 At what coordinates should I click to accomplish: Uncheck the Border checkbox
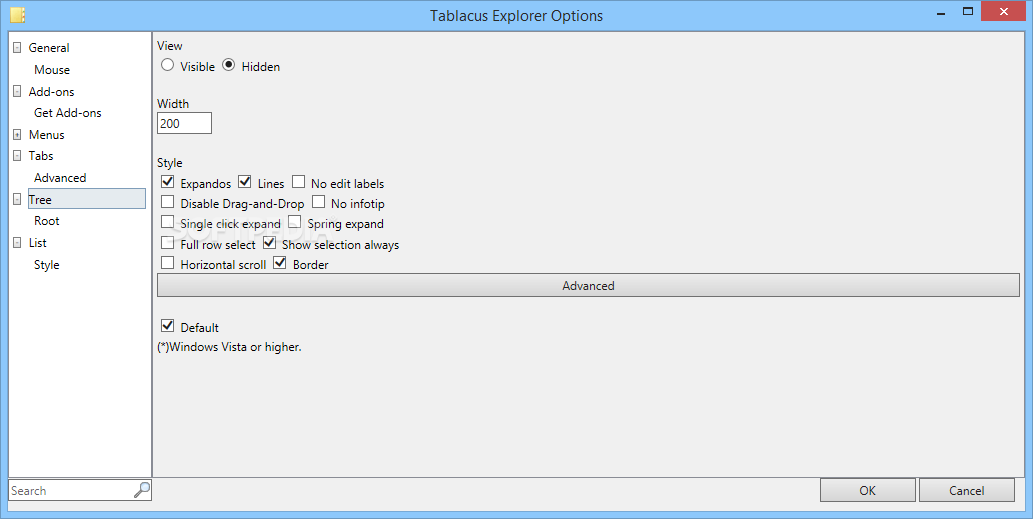click(280, 263)
